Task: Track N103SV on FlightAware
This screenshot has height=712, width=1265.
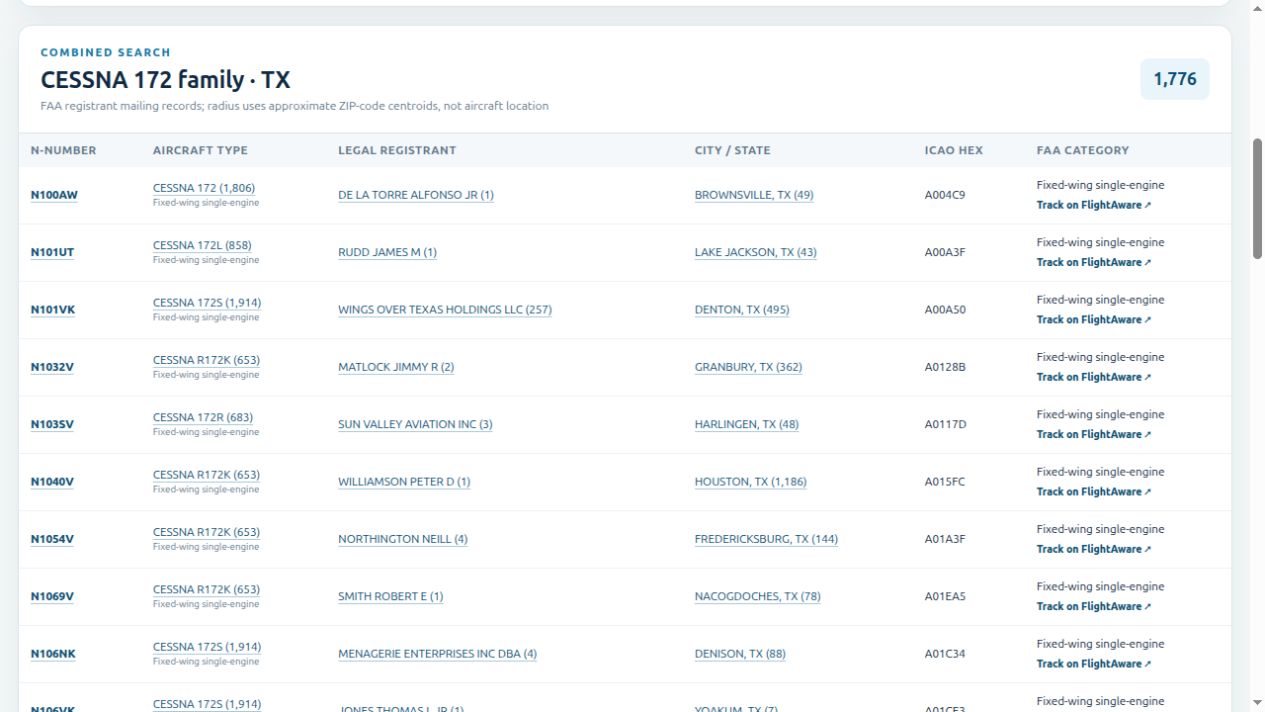Action: point(1094,434)
